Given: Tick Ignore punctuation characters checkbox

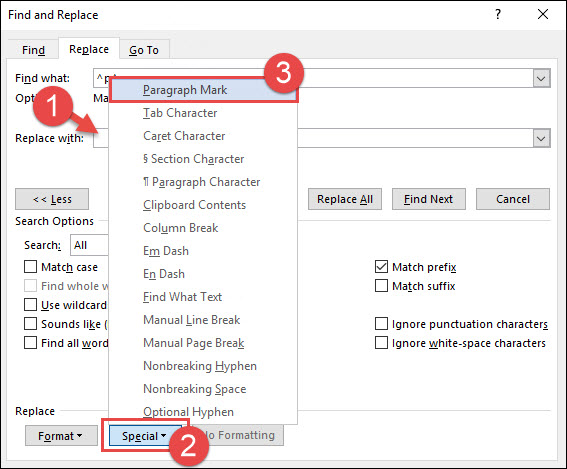Looking at the screenshot, I should (x=381, y=324).
